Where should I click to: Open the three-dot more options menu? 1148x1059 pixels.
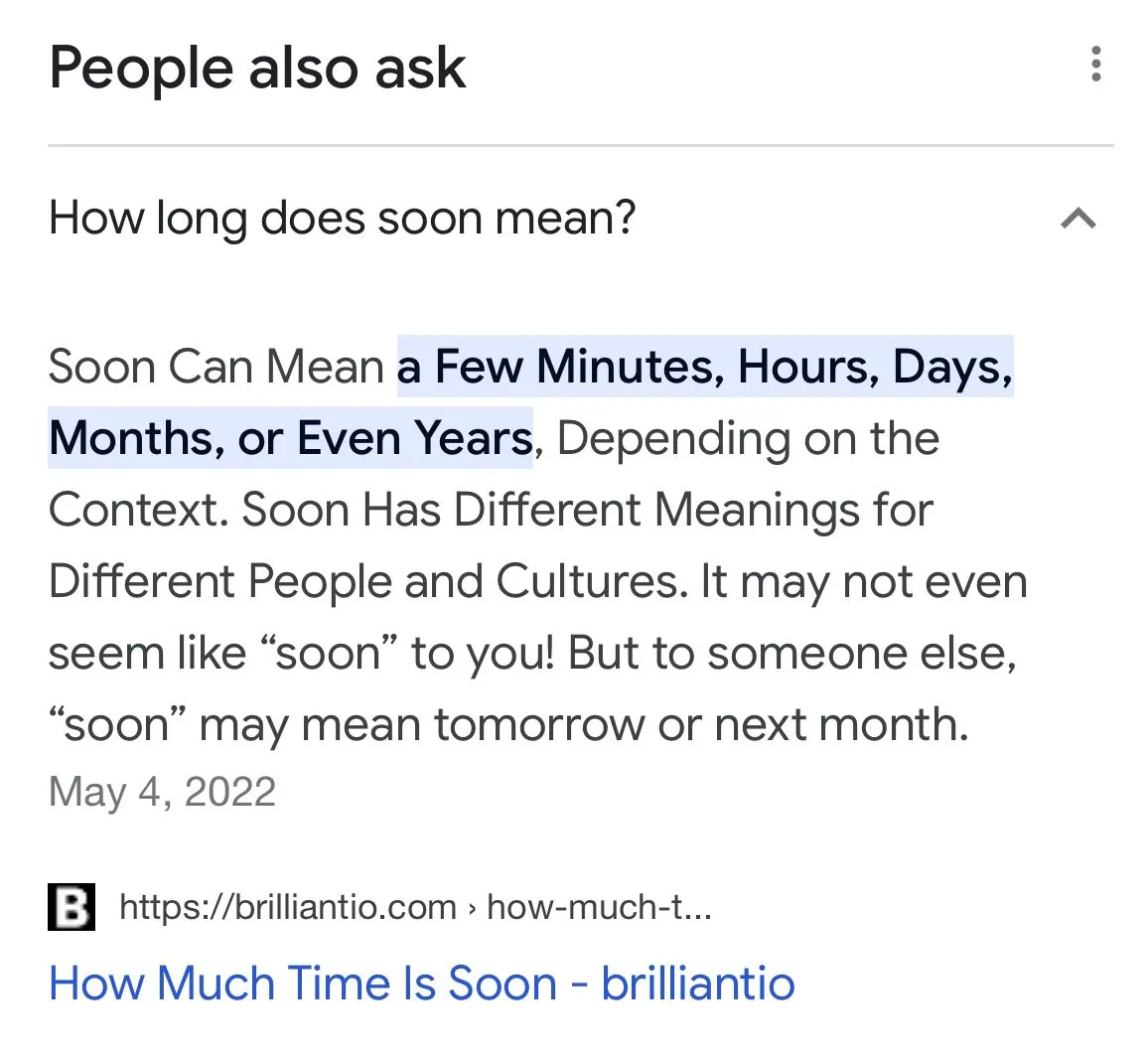click(x=1095, y=64)
